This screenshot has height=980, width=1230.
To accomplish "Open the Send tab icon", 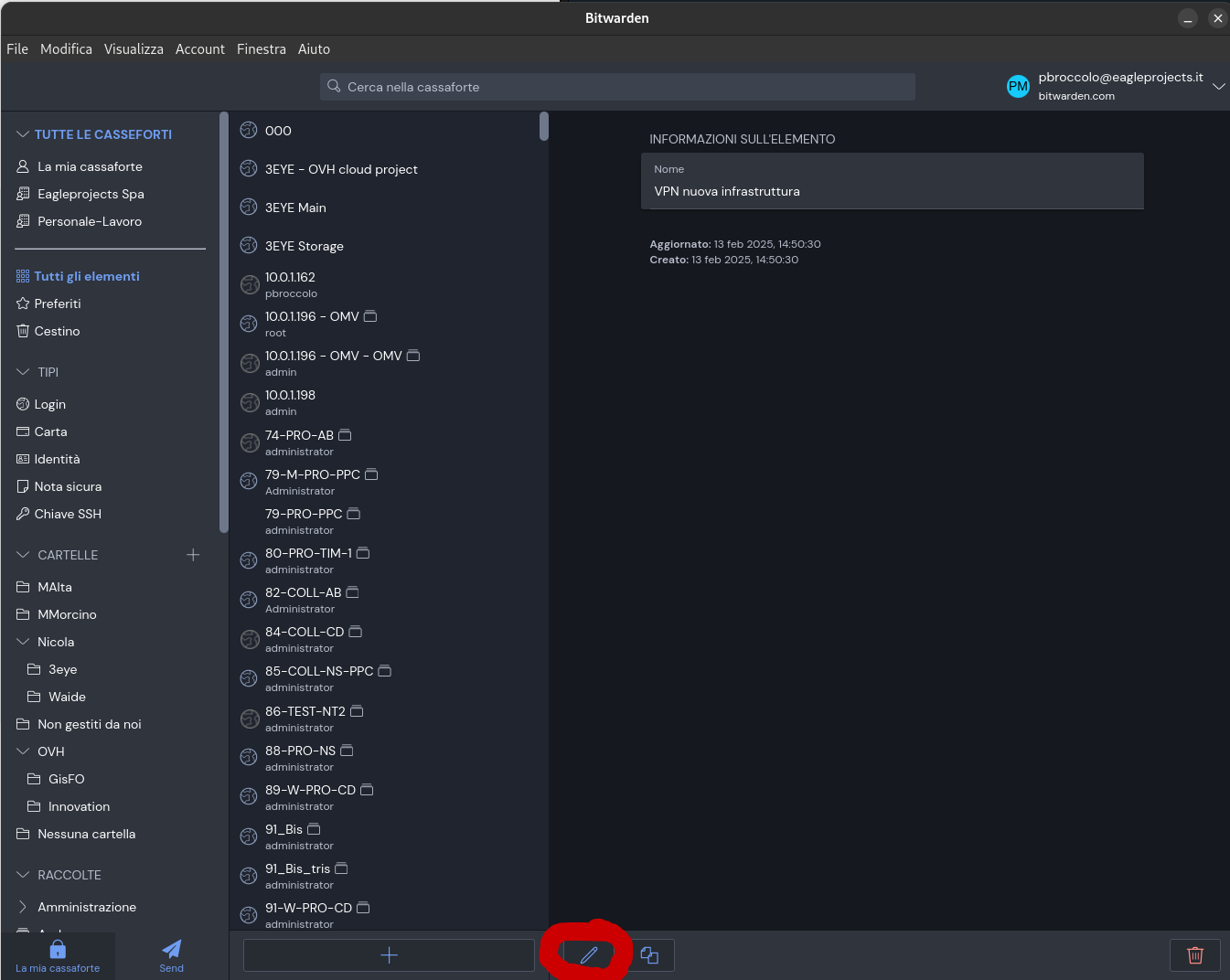I will [171, 955].
